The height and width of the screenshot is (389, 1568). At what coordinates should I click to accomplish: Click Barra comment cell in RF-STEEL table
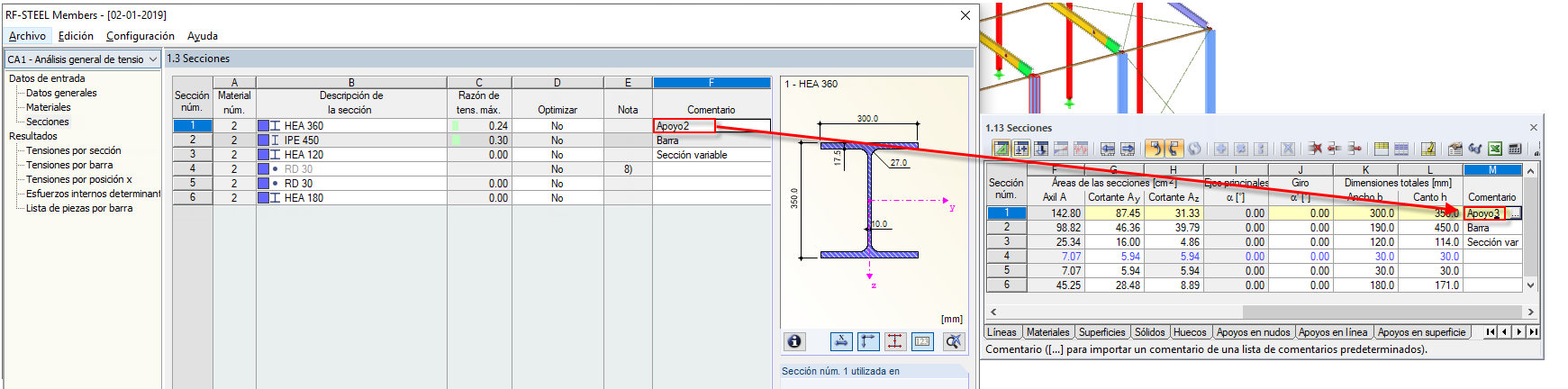[711, 140]
